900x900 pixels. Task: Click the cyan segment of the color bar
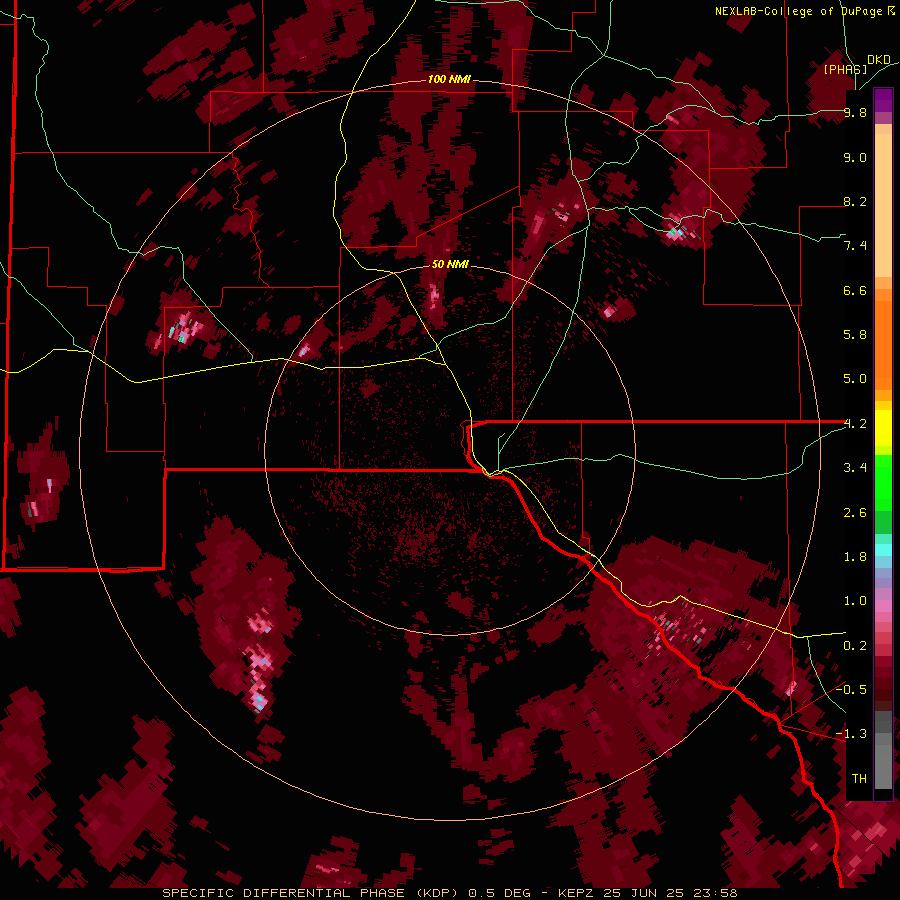coord(883,550)
